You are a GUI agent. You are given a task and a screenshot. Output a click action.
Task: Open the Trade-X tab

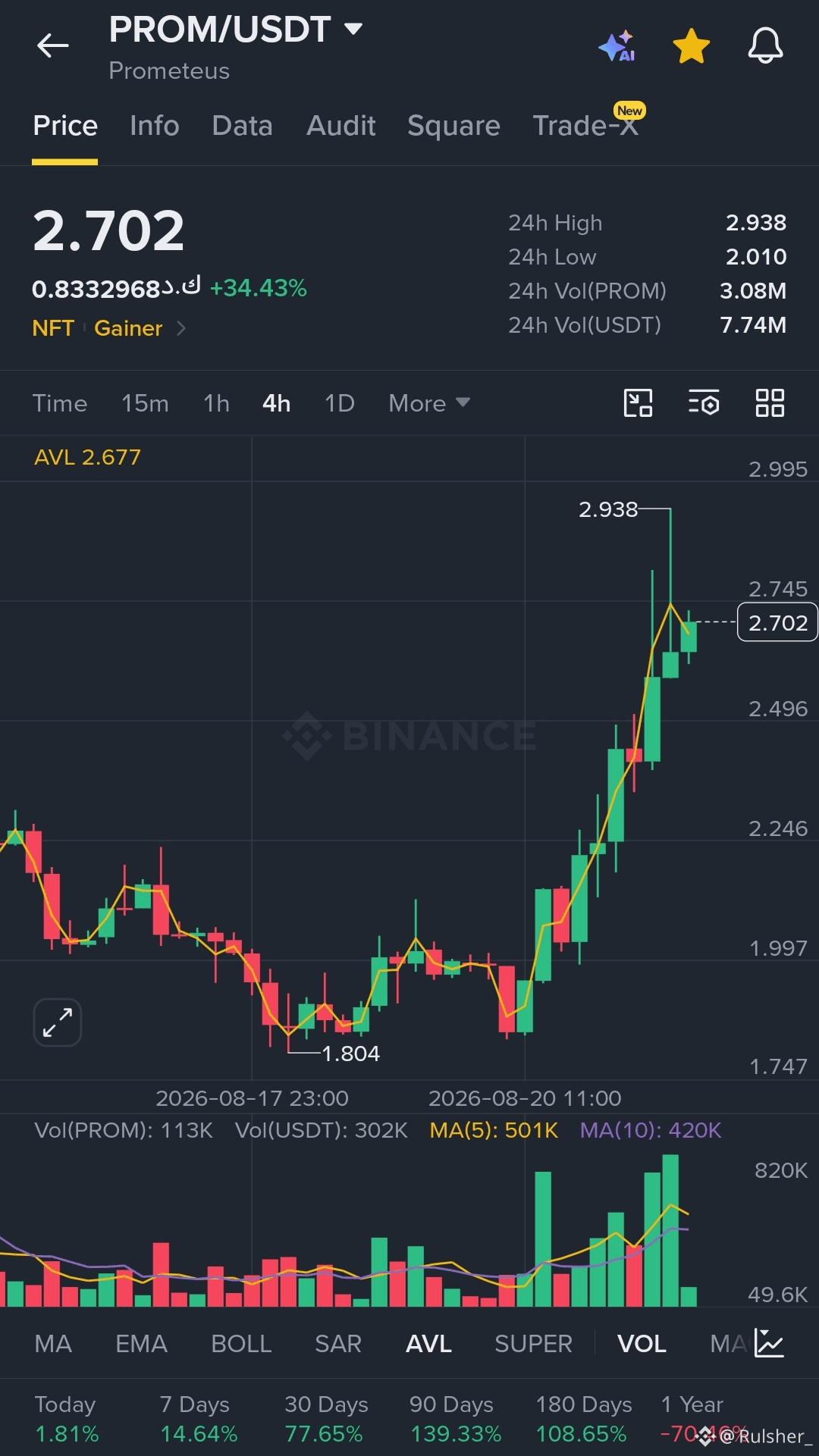point(585,125)
